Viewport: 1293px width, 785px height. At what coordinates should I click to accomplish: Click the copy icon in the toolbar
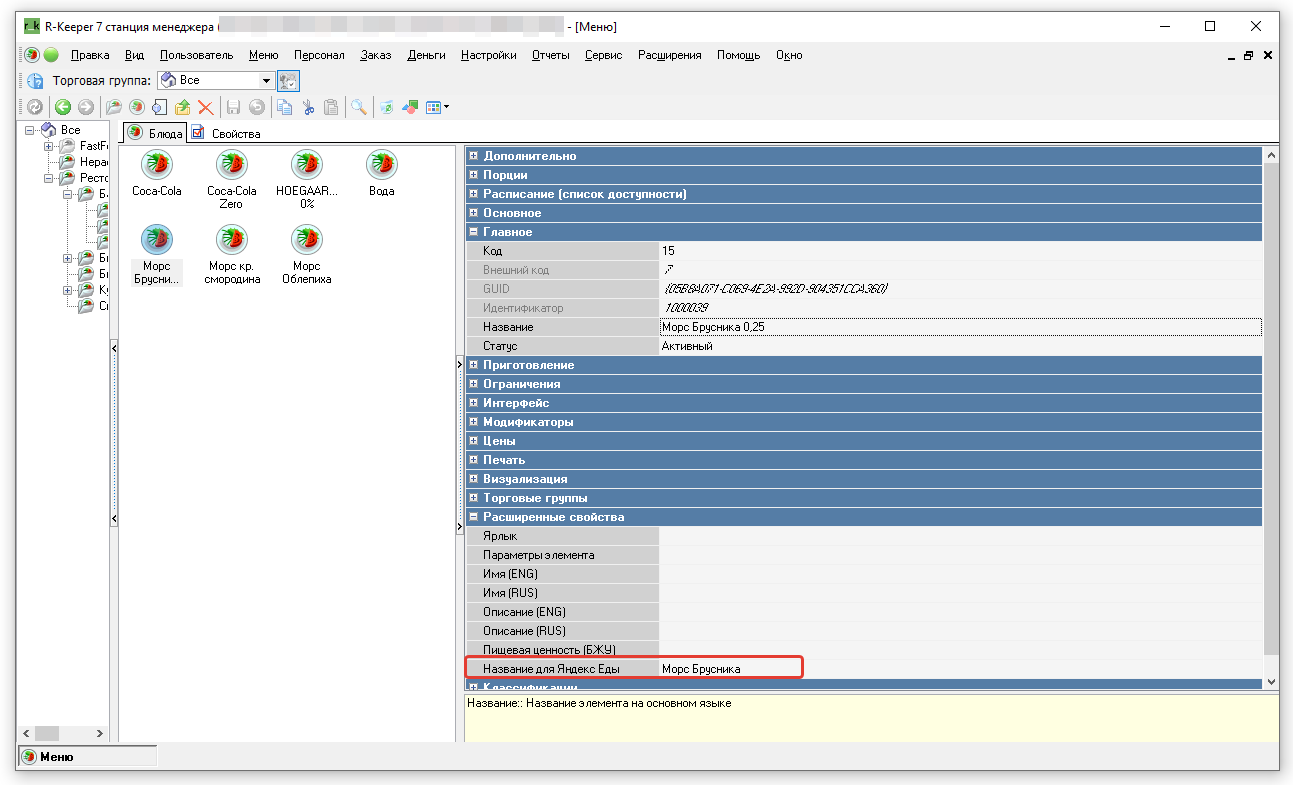tap(285, 107)
